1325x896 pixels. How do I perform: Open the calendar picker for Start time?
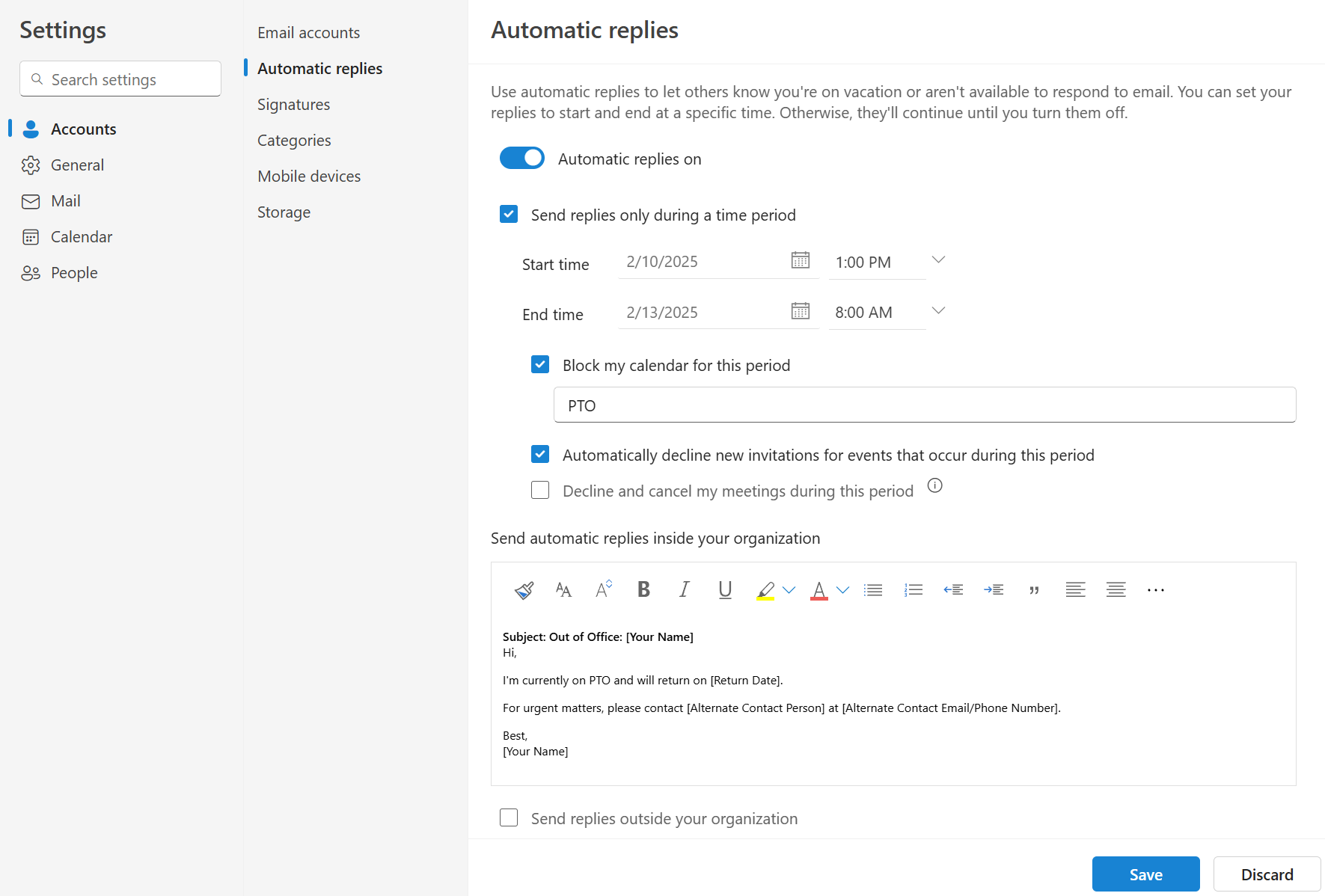pyautogui.click(x=801, y=260)
